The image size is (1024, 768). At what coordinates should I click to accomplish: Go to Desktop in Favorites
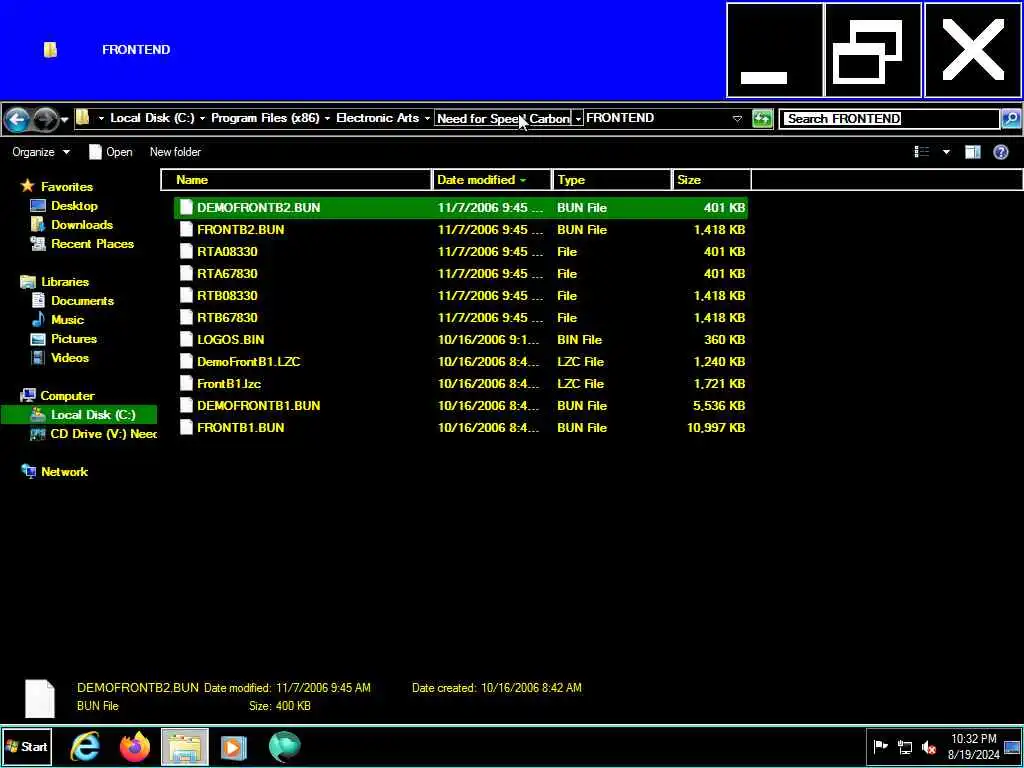[x=74, y=206]
